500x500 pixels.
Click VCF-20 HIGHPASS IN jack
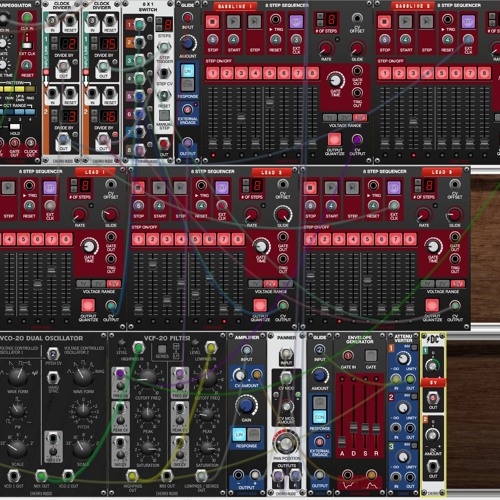click(138, 348)
